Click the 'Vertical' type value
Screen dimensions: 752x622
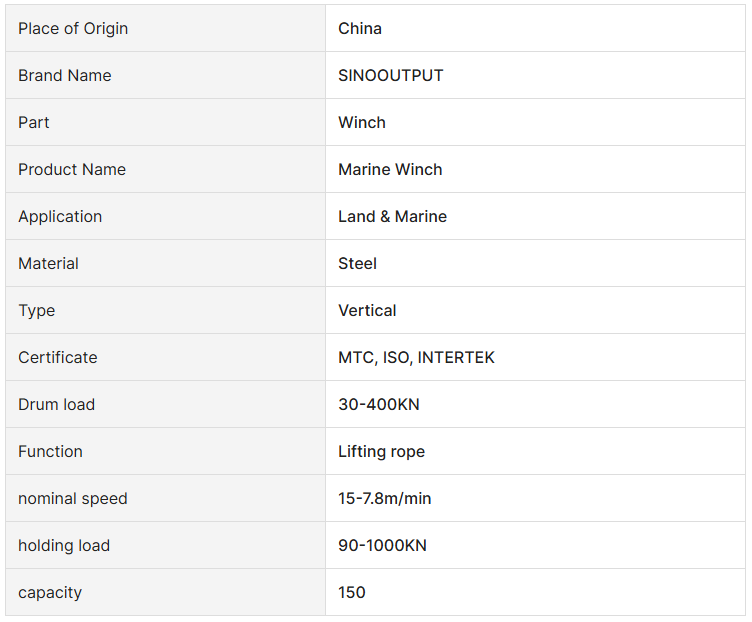tap(367, 310)
